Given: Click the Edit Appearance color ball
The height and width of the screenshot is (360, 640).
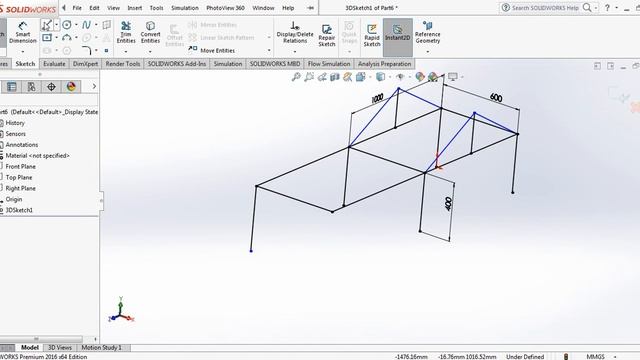Looking at the screenshot, I should pos(420,76).
